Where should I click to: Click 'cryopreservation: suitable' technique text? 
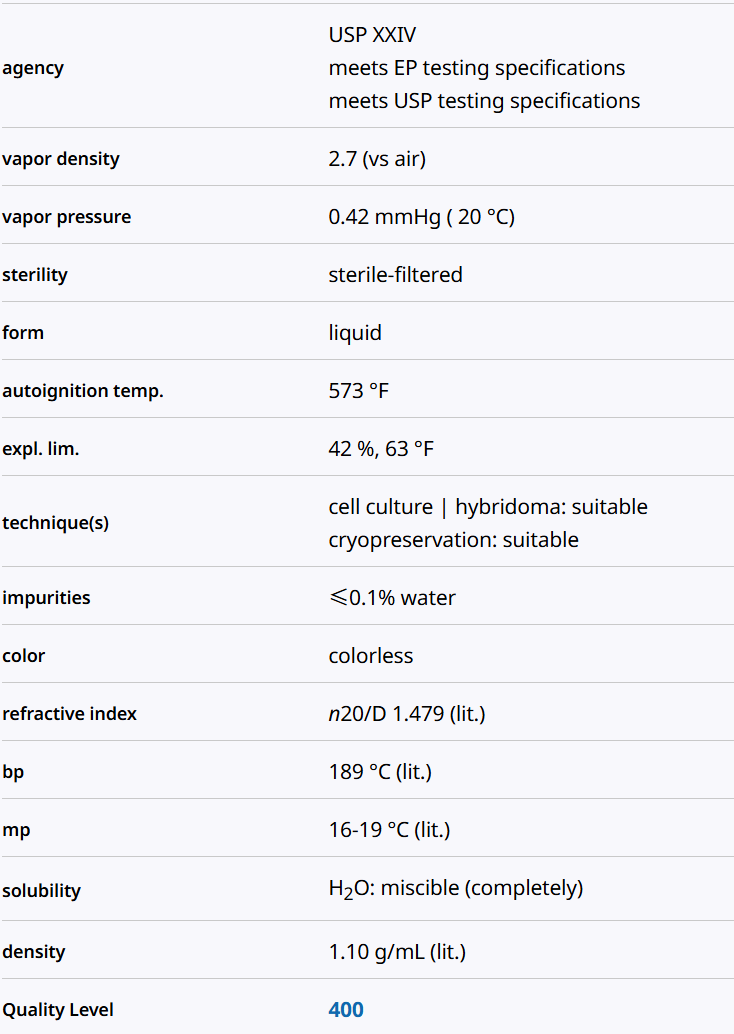453,540
